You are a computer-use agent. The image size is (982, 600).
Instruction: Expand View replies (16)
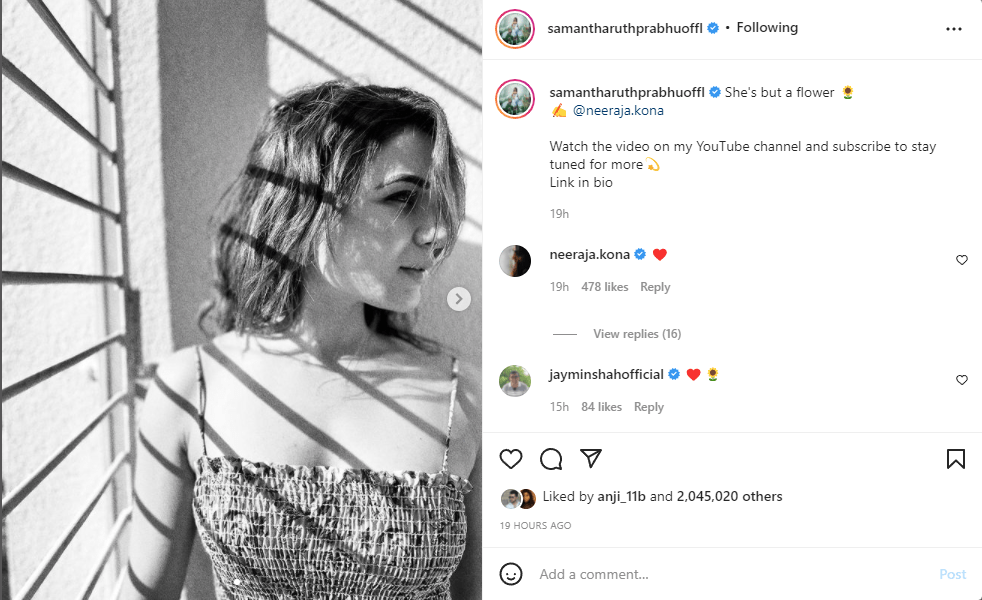[x=636, y=334]
